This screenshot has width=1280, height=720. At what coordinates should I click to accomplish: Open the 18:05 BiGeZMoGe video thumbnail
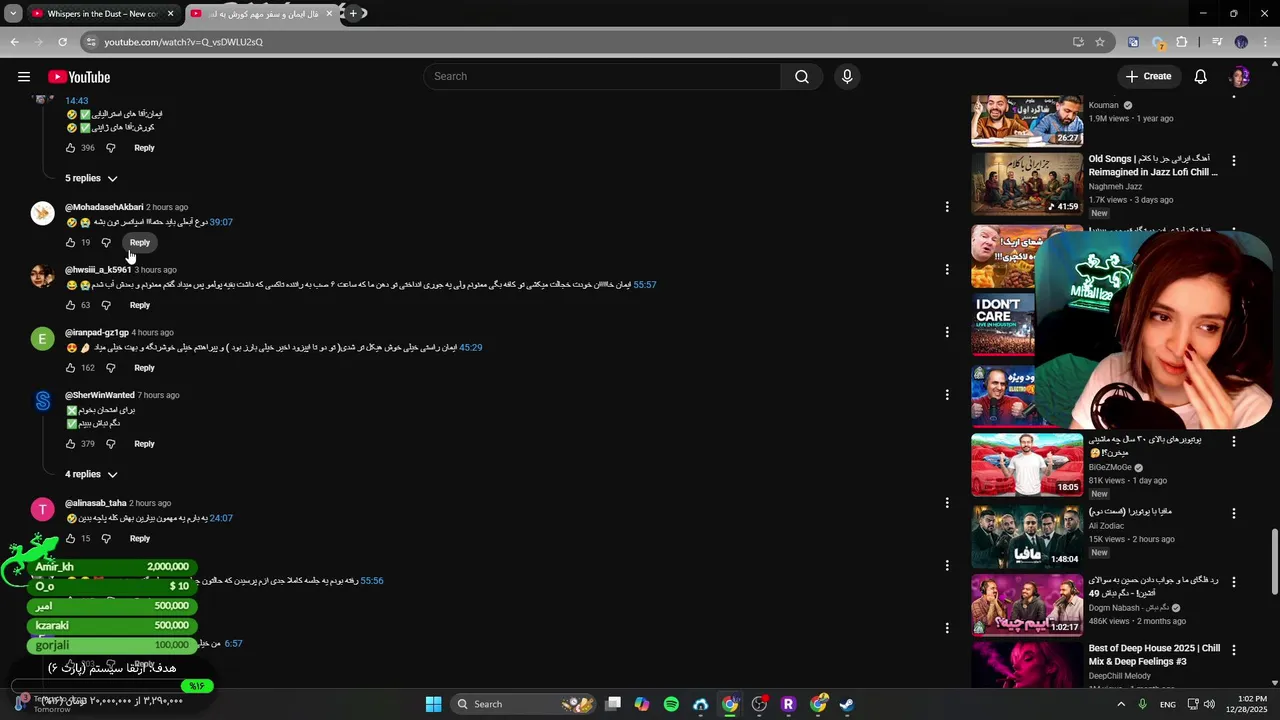point(1027,464)
